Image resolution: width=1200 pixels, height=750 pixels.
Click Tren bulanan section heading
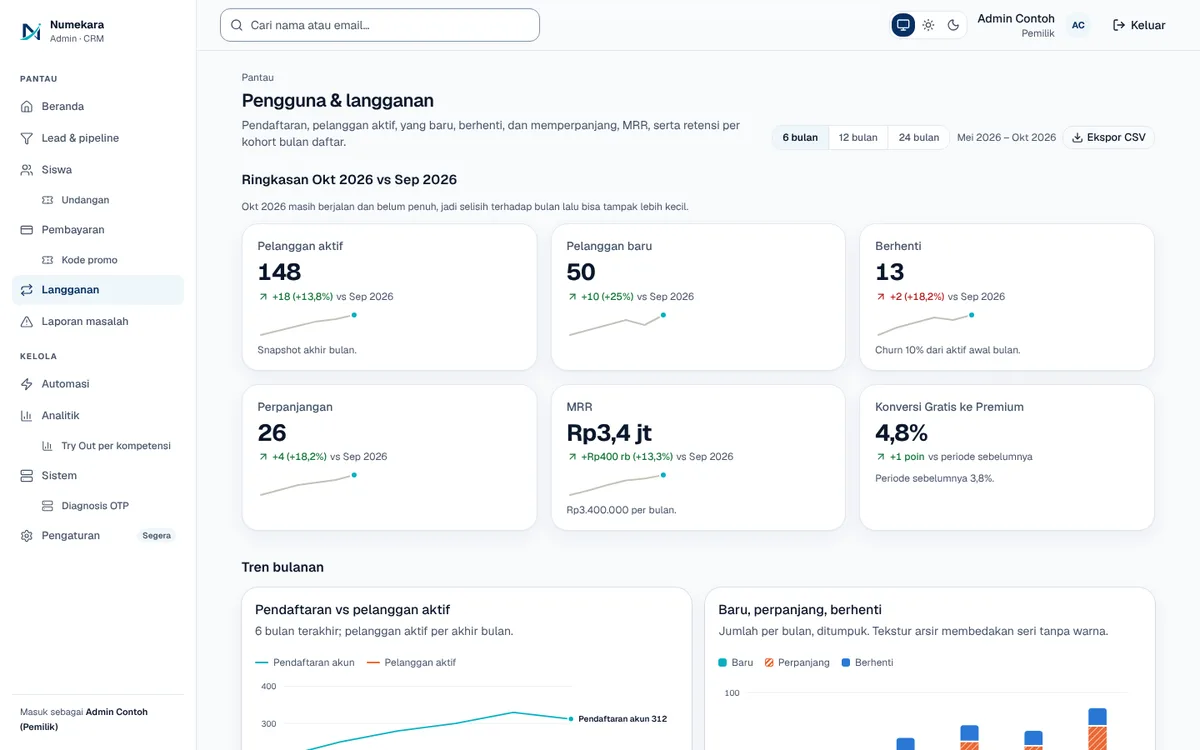(283, 567)
